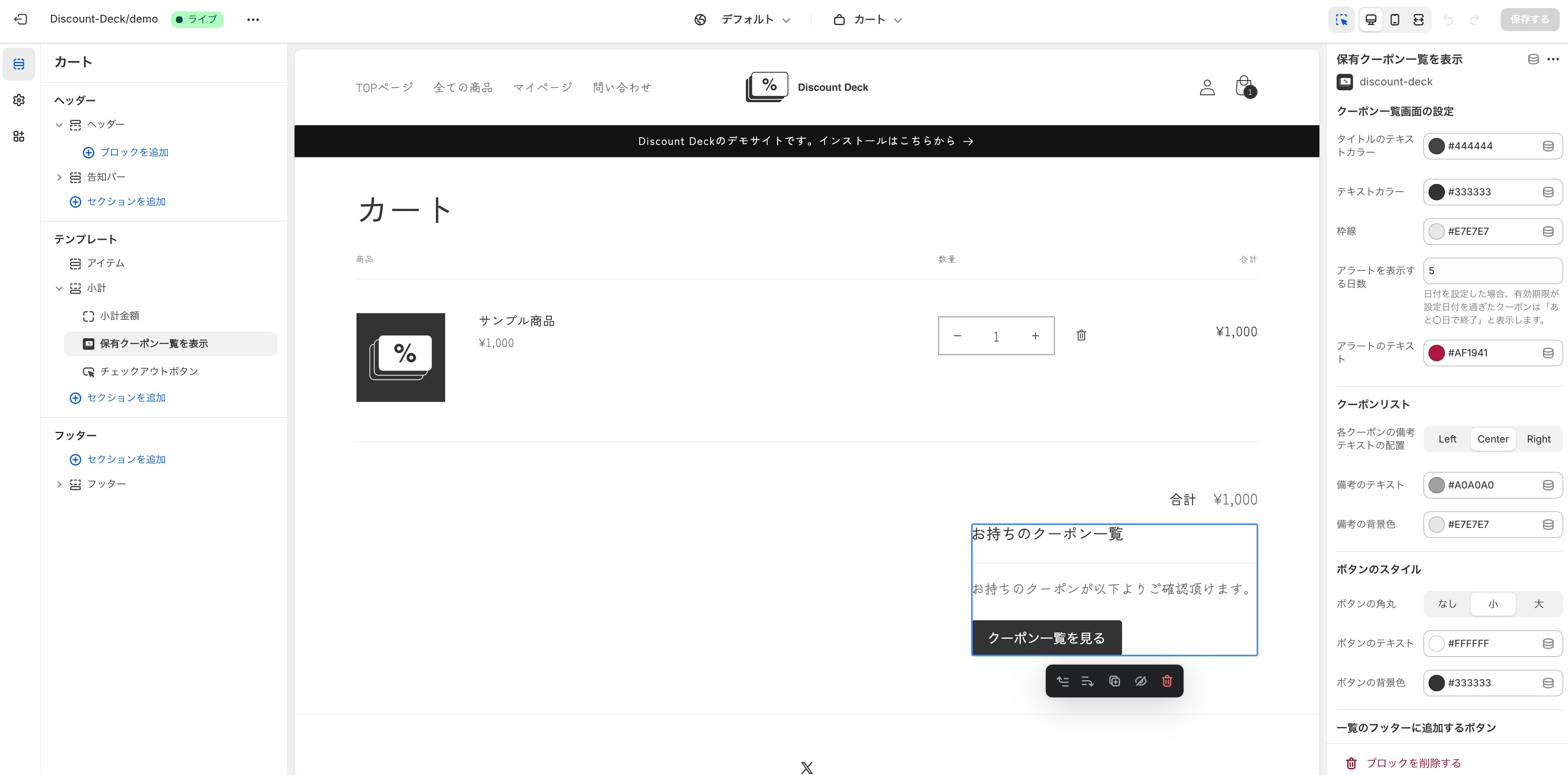Open the デフォルト dropdown
Screen dimensions: 1568x775
coord(755,19)
